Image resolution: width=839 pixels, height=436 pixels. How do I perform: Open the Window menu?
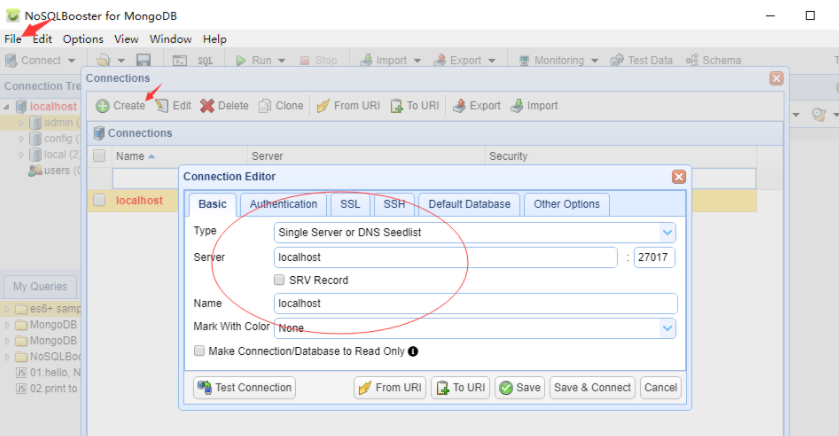tap(171, 39)
